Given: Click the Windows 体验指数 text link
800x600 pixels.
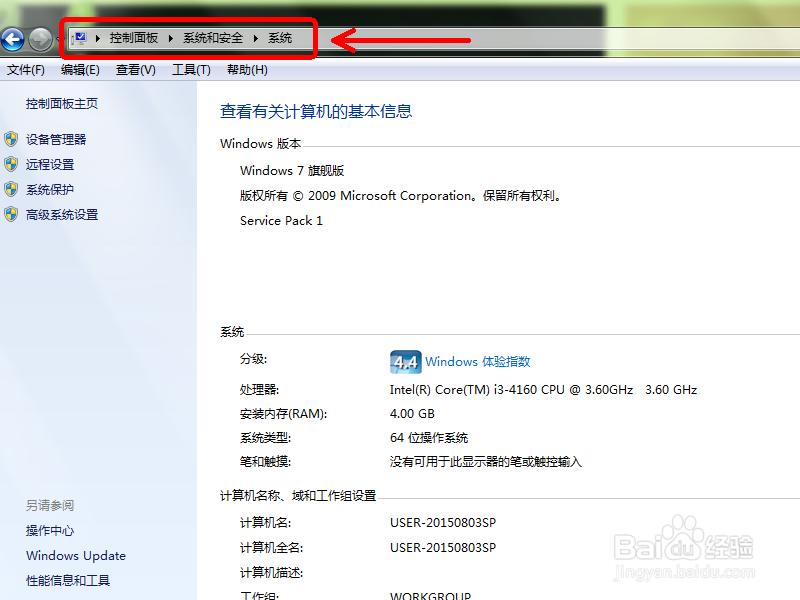Looking at the screenshot, I should point(482,361).
